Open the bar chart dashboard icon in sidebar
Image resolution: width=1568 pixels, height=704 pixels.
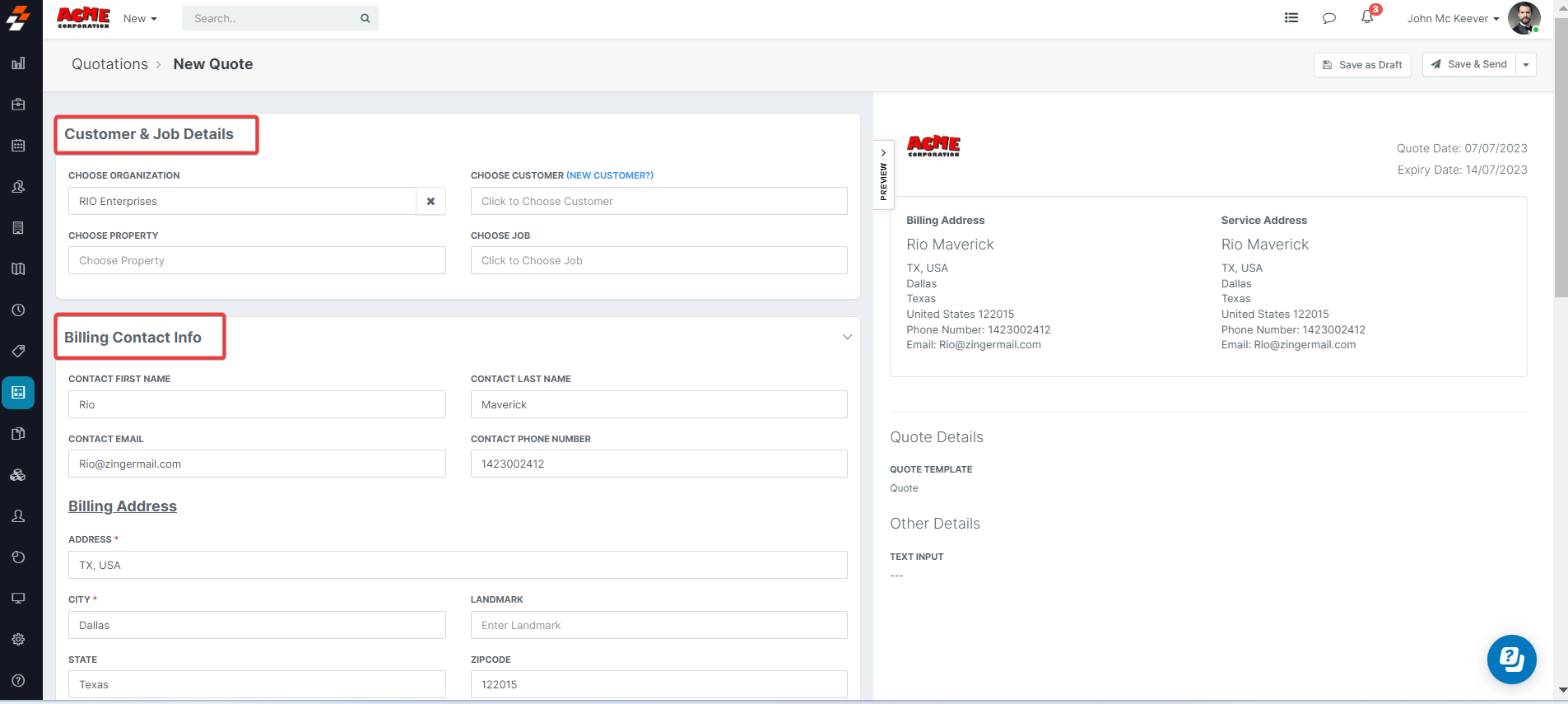pos(18,63)
